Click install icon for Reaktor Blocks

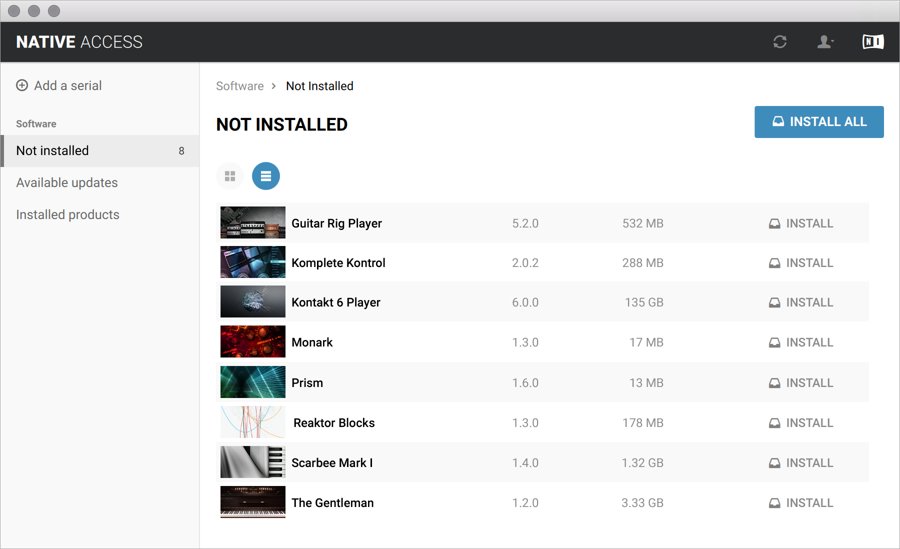click(x=774, y=423)
